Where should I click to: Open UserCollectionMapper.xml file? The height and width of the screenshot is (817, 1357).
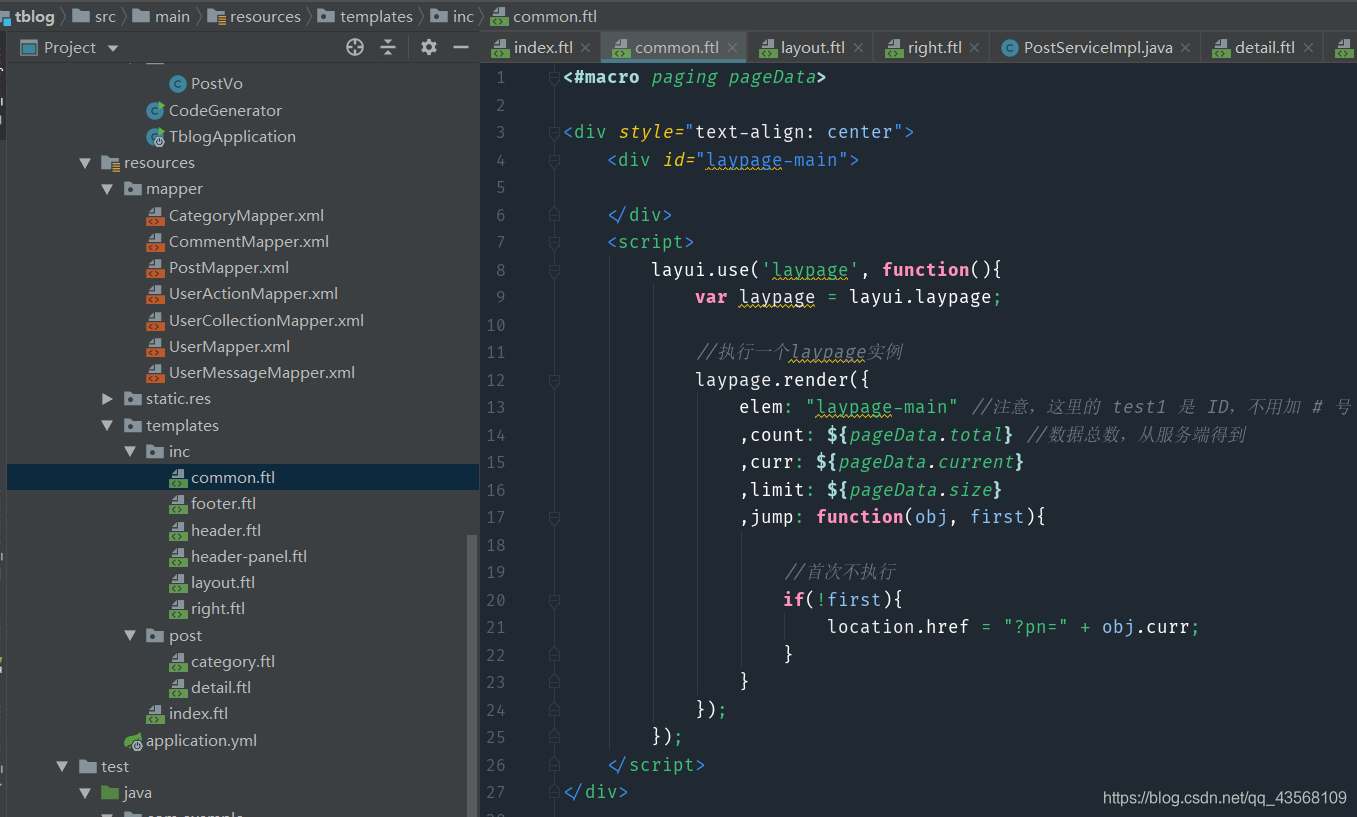click(255, 320)
